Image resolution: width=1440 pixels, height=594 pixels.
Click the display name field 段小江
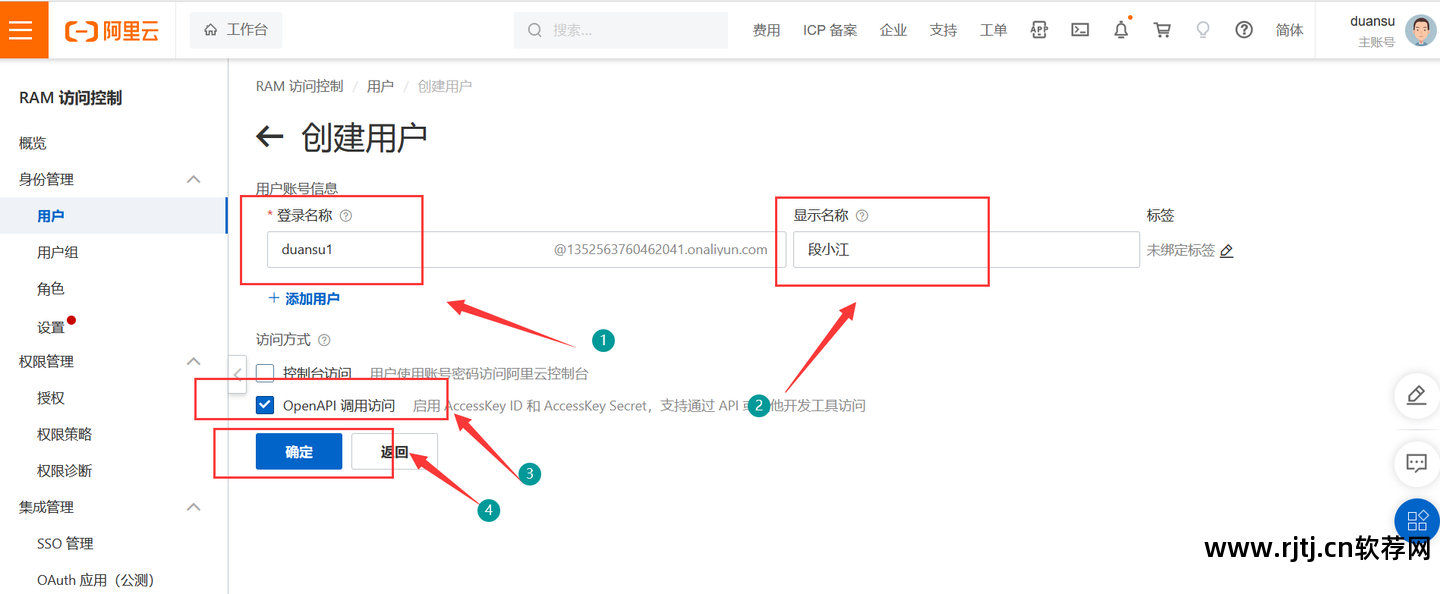click(x=966, y=249)
